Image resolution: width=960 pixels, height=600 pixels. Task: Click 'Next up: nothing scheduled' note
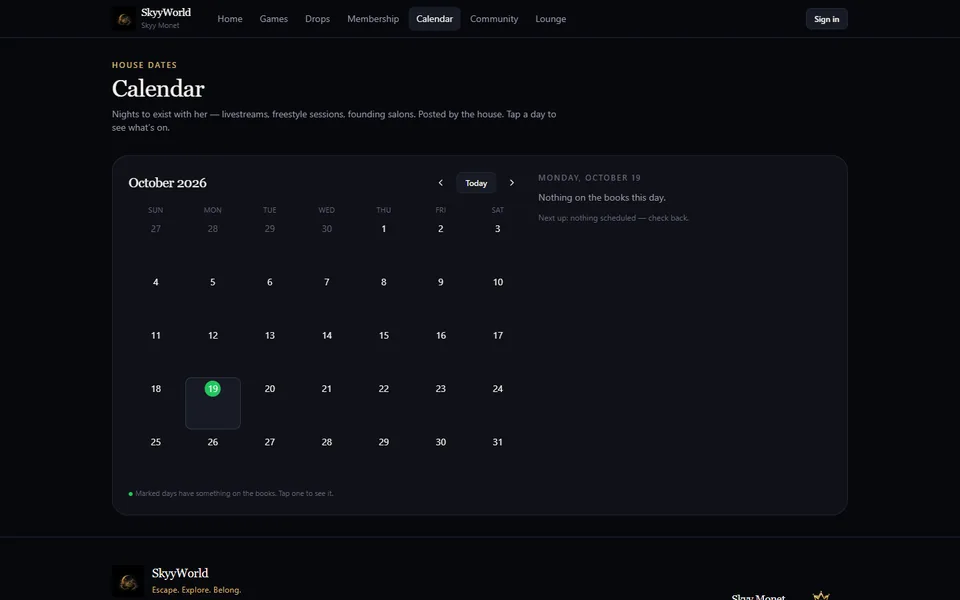[613, 218]
